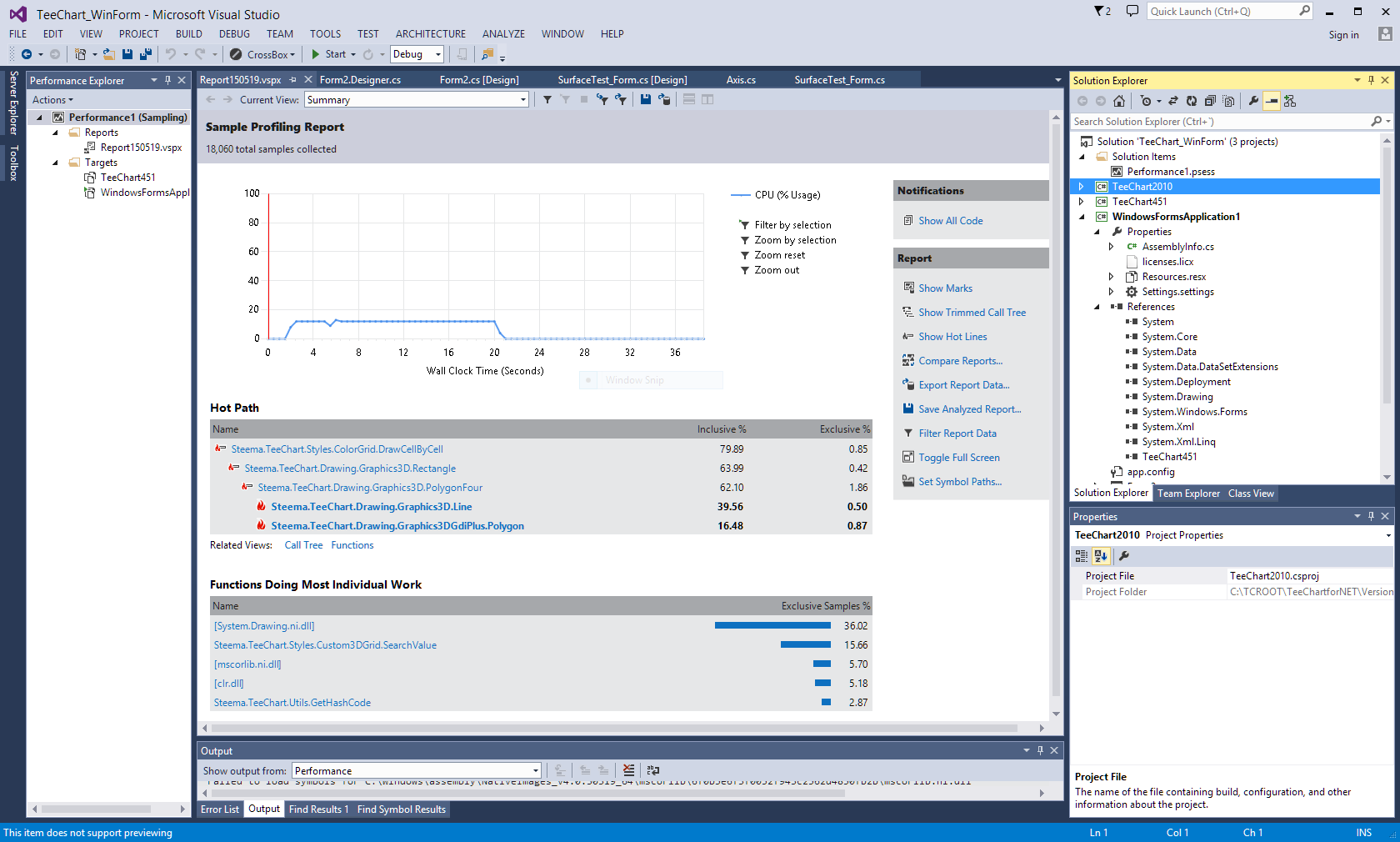Expand the TeeChart2010 project node
1400x842 pixels.
point(1082,187)
